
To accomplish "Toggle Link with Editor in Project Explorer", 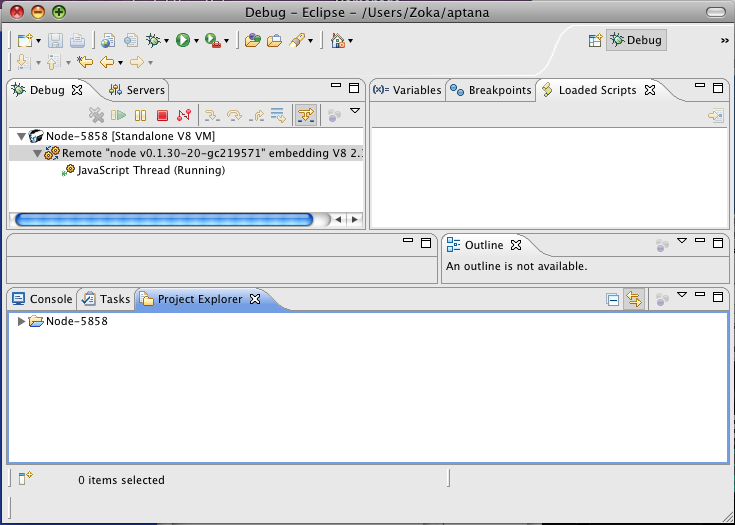I will click(x=634, y=300).
